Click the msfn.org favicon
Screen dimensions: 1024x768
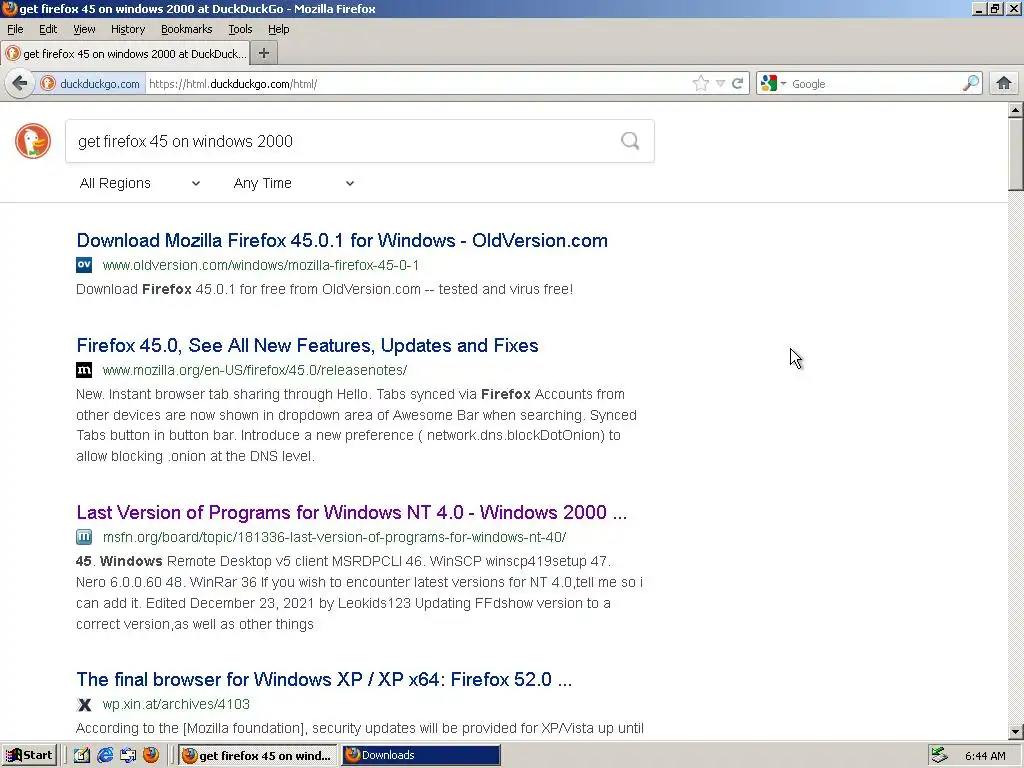84,537
